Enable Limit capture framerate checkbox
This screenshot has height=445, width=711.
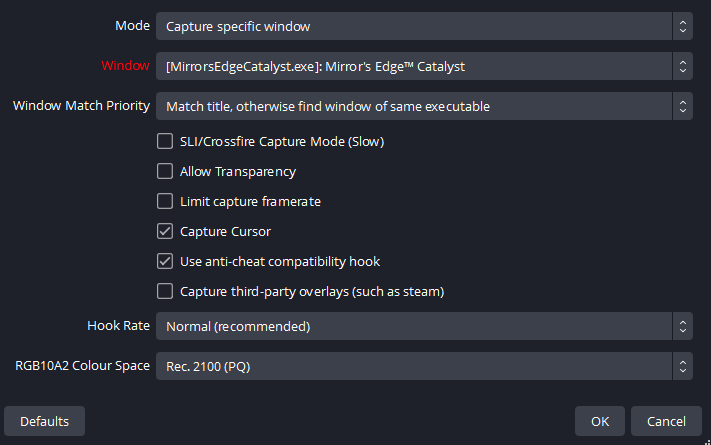(x=165, y=202)
